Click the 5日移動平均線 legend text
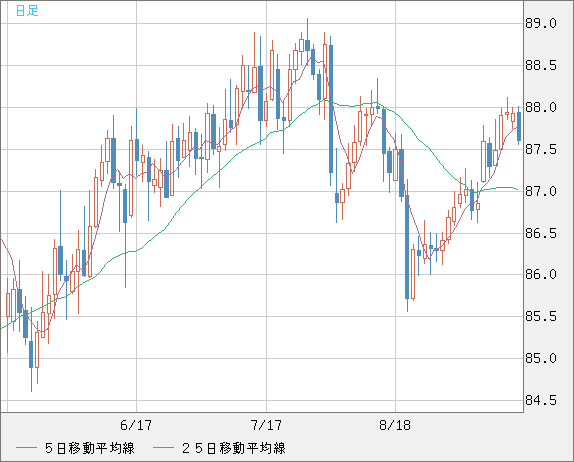 [90, 448]
